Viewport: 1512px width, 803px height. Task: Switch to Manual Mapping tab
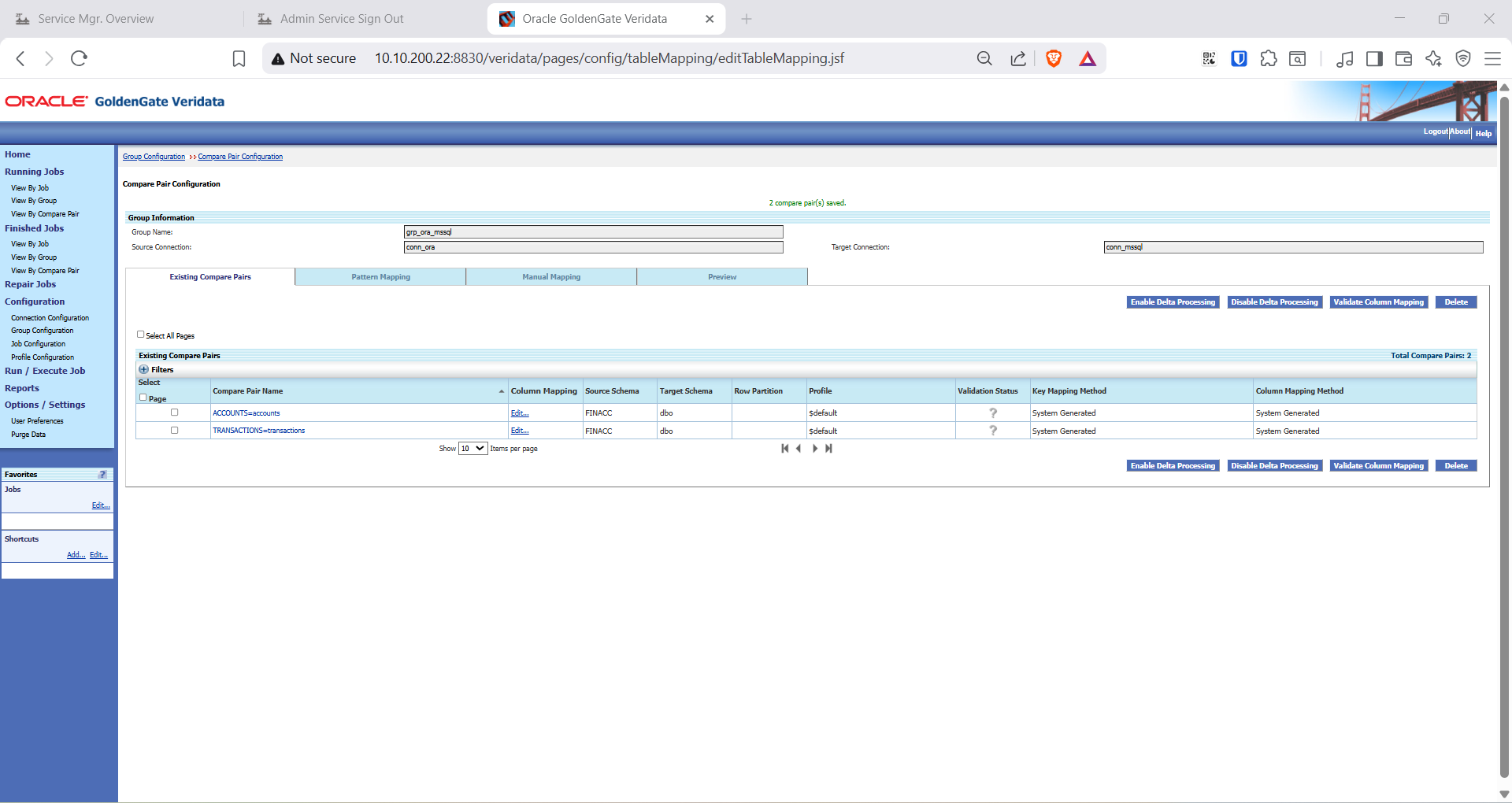pos(551,277)
